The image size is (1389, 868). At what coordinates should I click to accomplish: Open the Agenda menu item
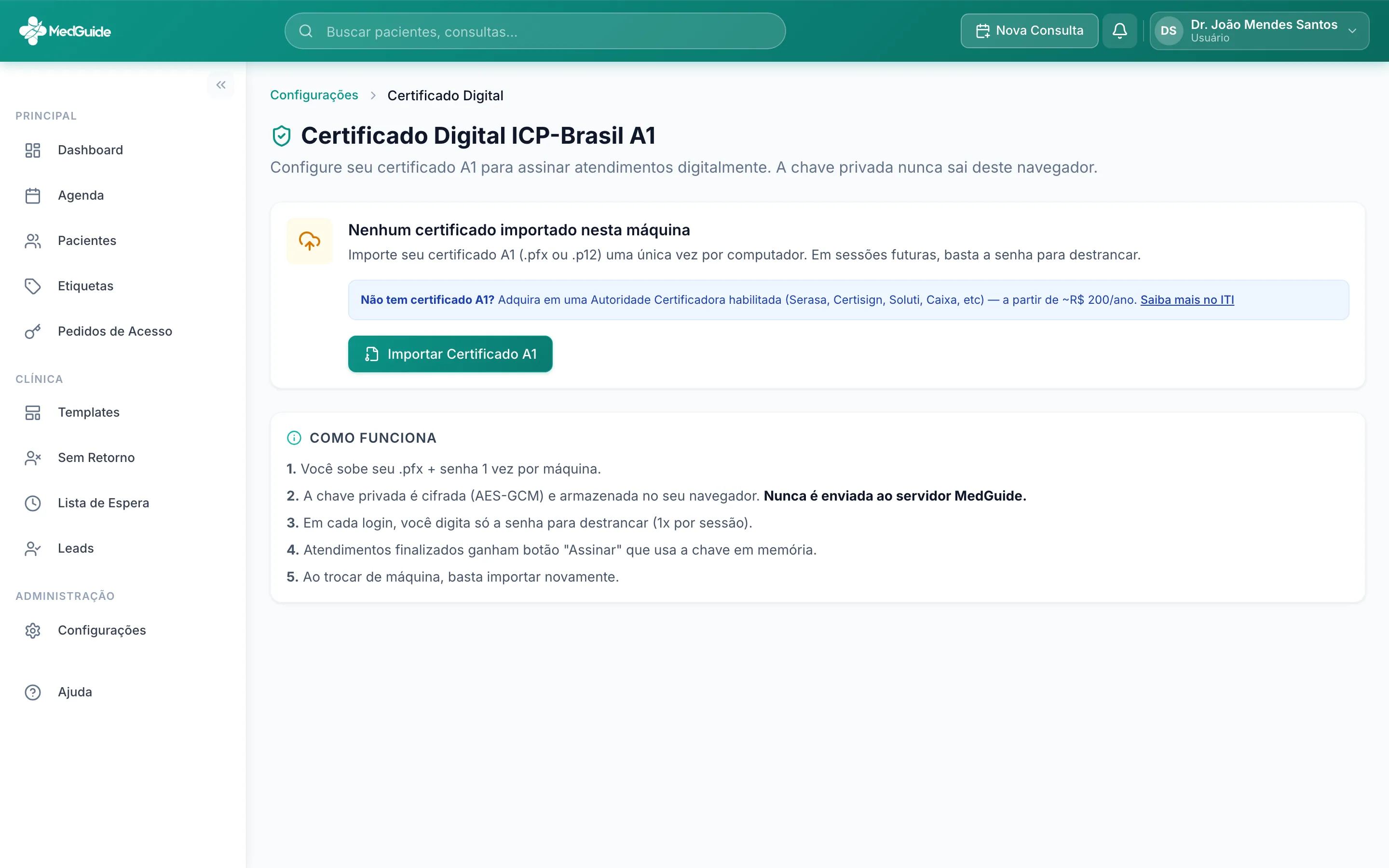tap(123, 196)
